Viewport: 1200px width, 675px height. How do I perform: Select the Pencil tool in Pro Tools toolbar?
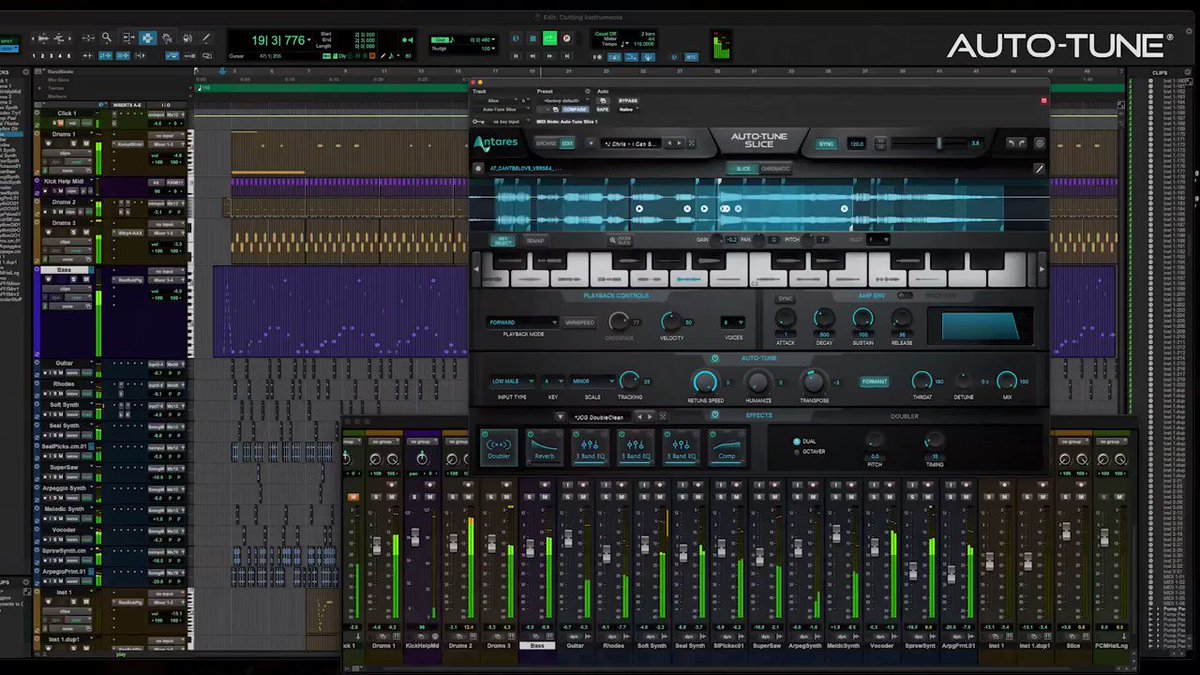(206, 37)
